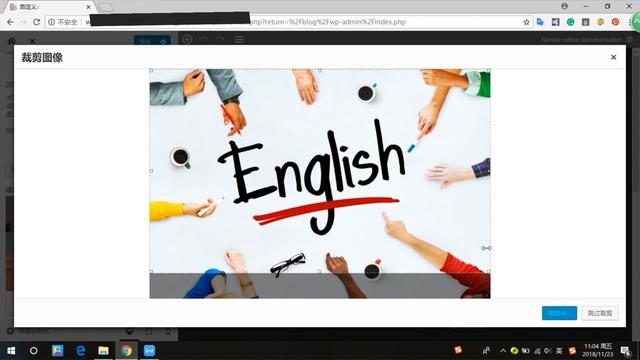Open a new browser tab
Viewport: 640px width, 360px height.
106,7
